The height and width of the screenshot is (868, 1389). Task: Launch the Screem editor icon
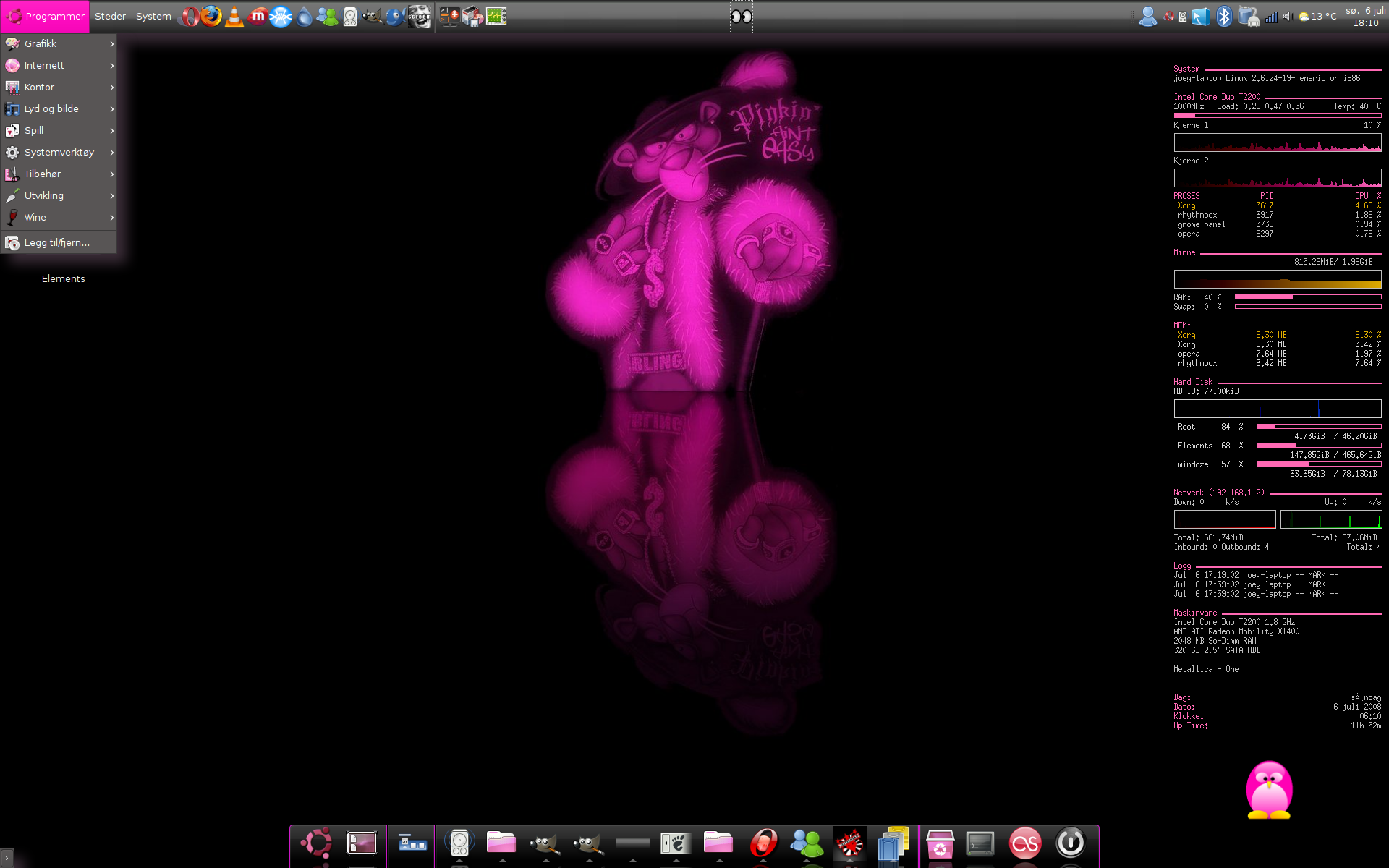pos(419,16)
